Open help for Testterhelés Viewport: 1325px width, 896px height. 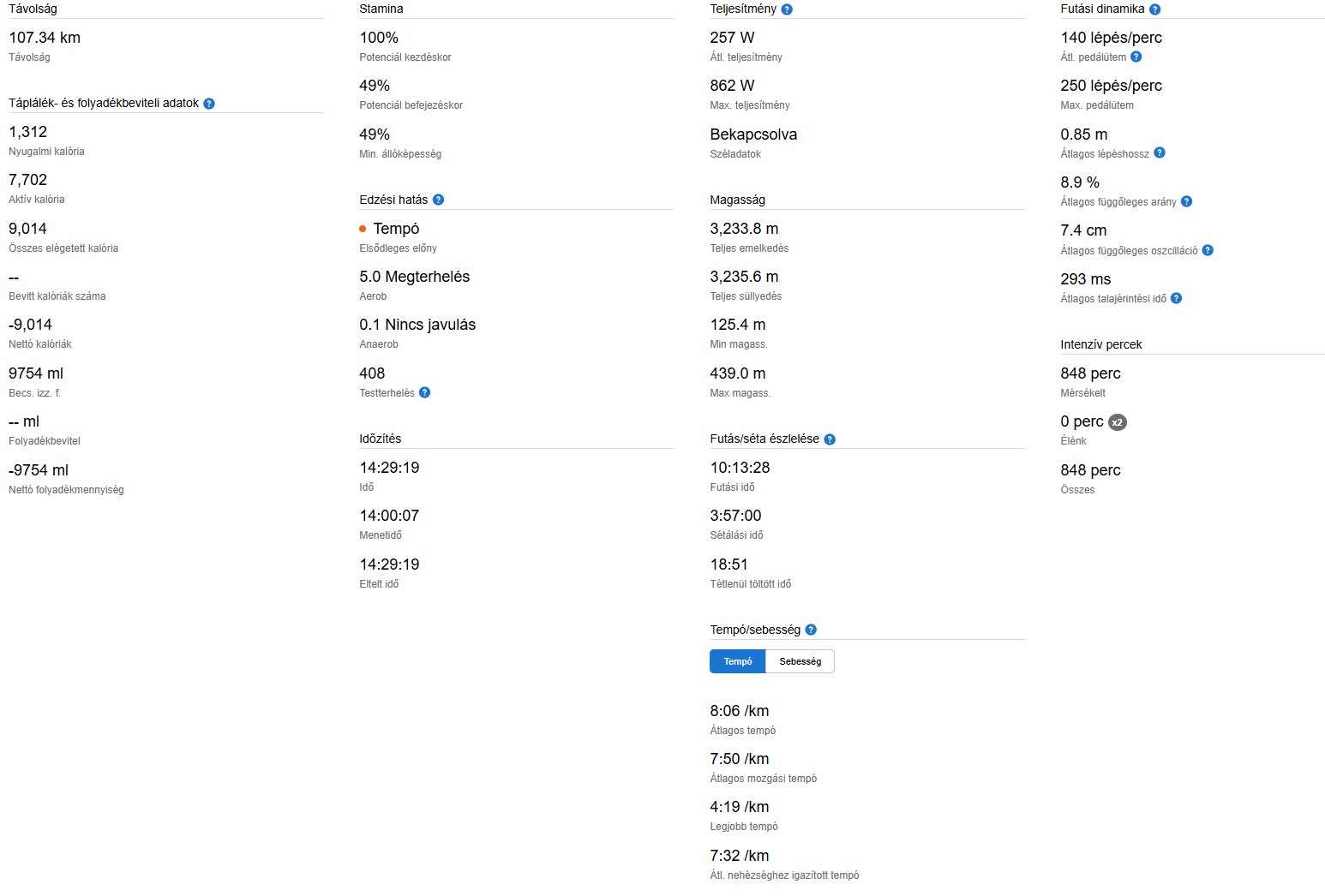pos(424,393)
